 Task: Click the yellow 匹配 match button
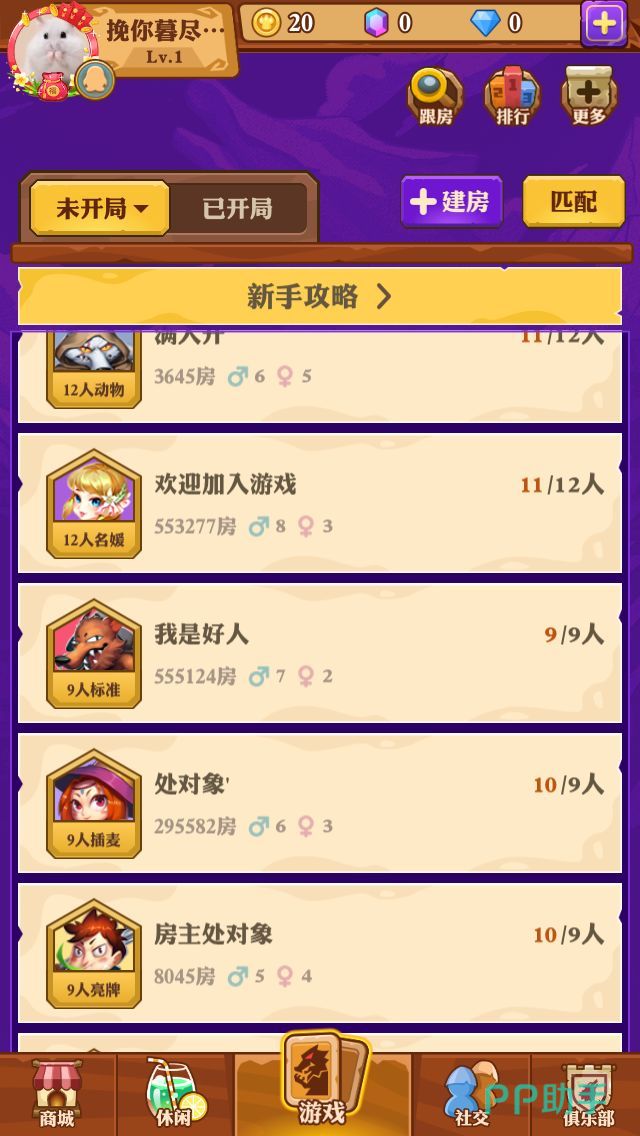tap(573, 201)
